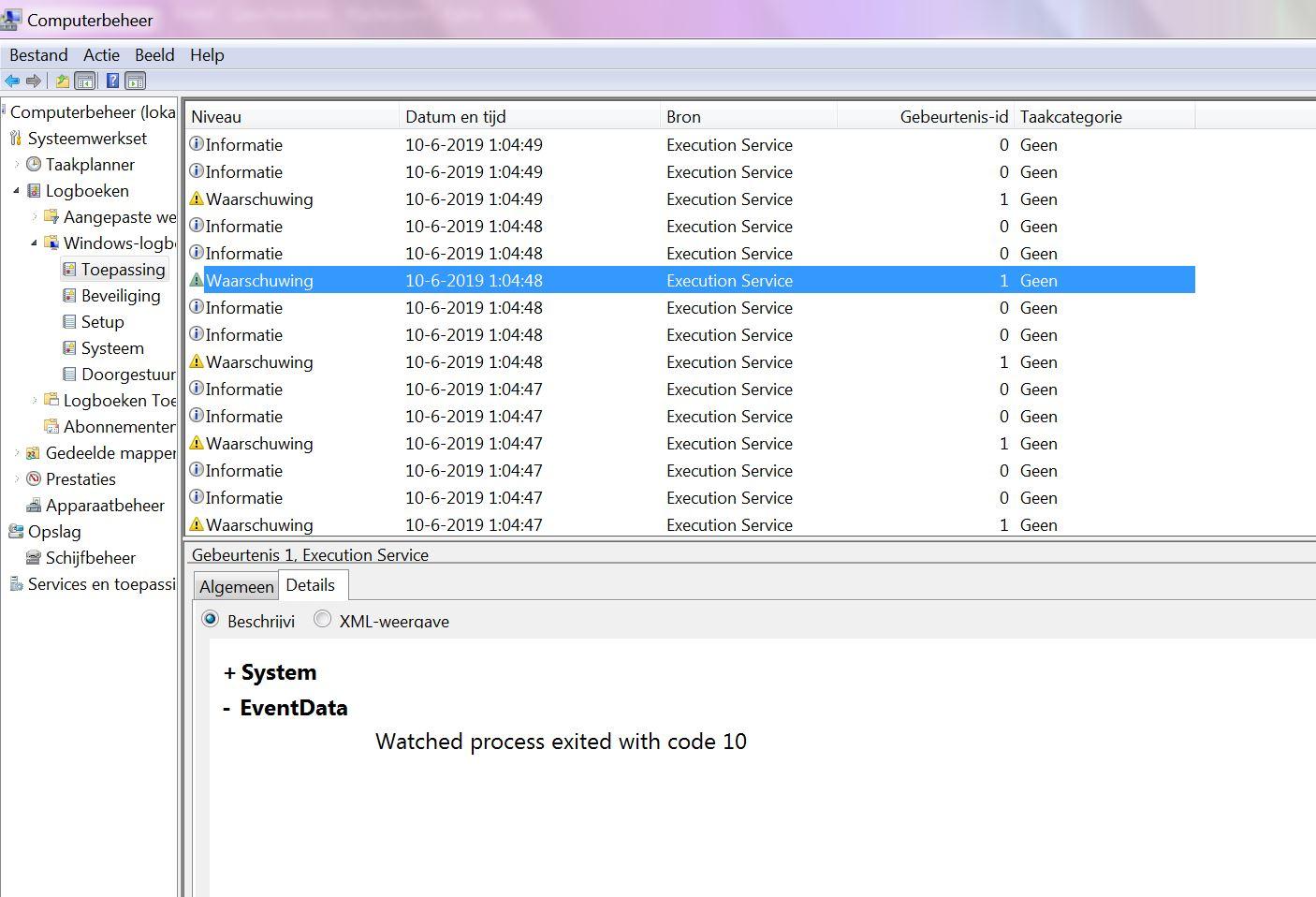Screen dimensions: 1316x897
Task: Select the Apparaatbeheer icon
Action: point(35,506)
